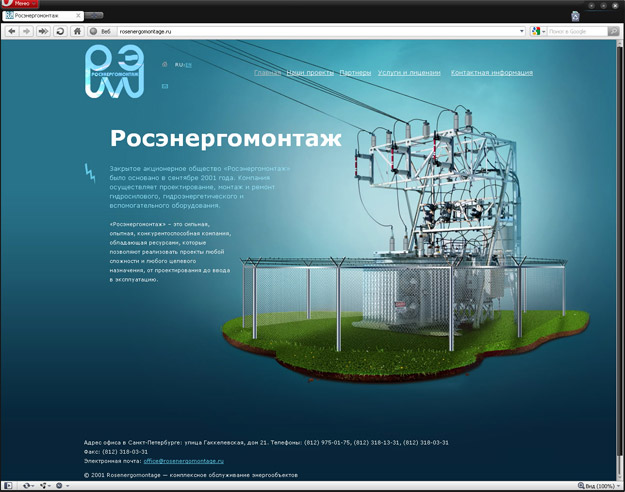This screenshot has height=492, width=625.
Task: Expand the address bar history dropdown
Action: tap(522, 31)
